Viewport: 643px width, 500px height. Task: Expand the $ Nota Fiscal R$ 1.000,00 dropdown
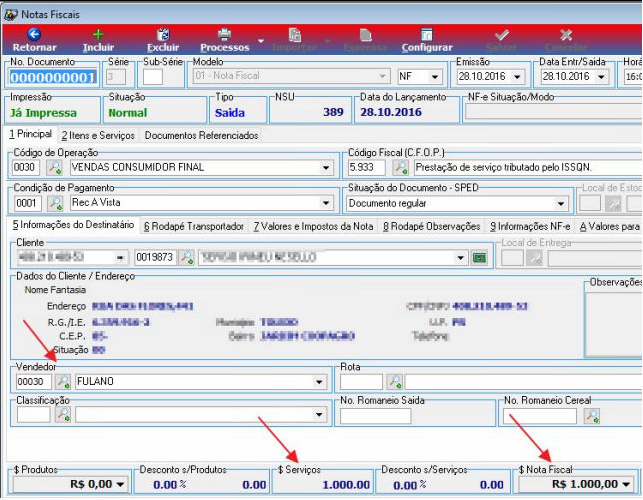point(626,484)
